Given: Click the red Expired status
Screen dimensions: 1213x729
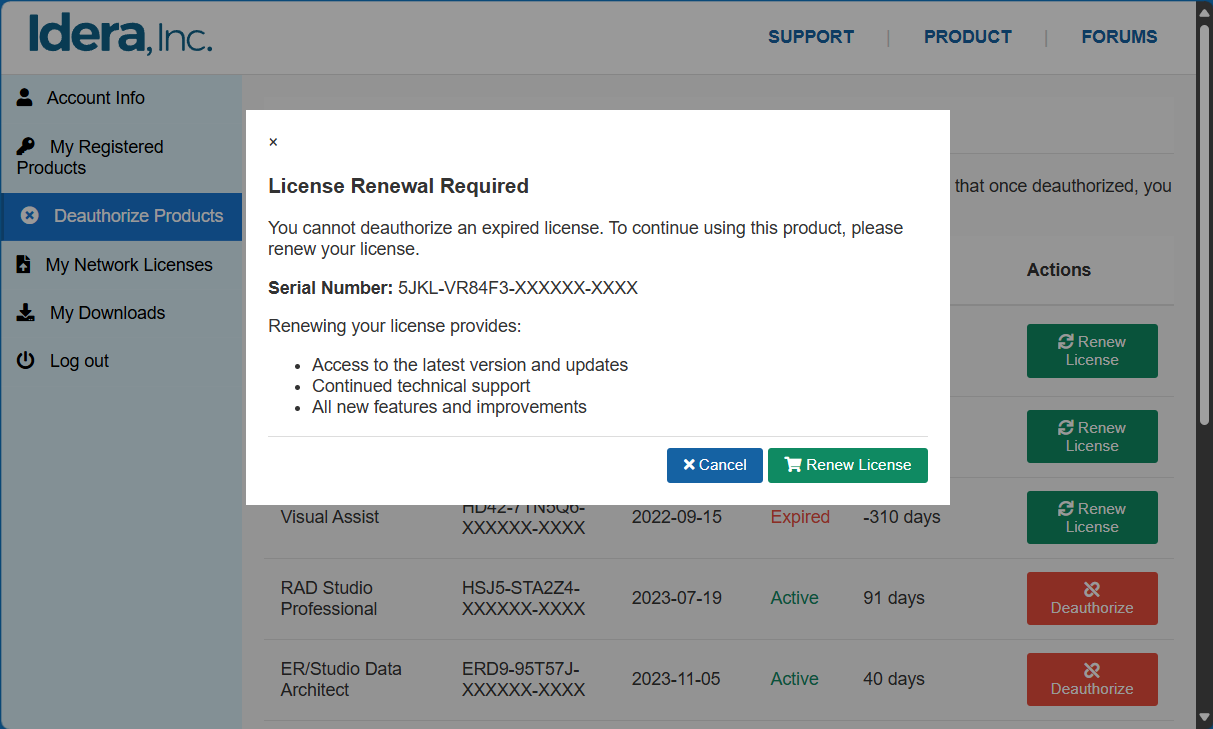Looking at the screenshot, I should (800, 517).
